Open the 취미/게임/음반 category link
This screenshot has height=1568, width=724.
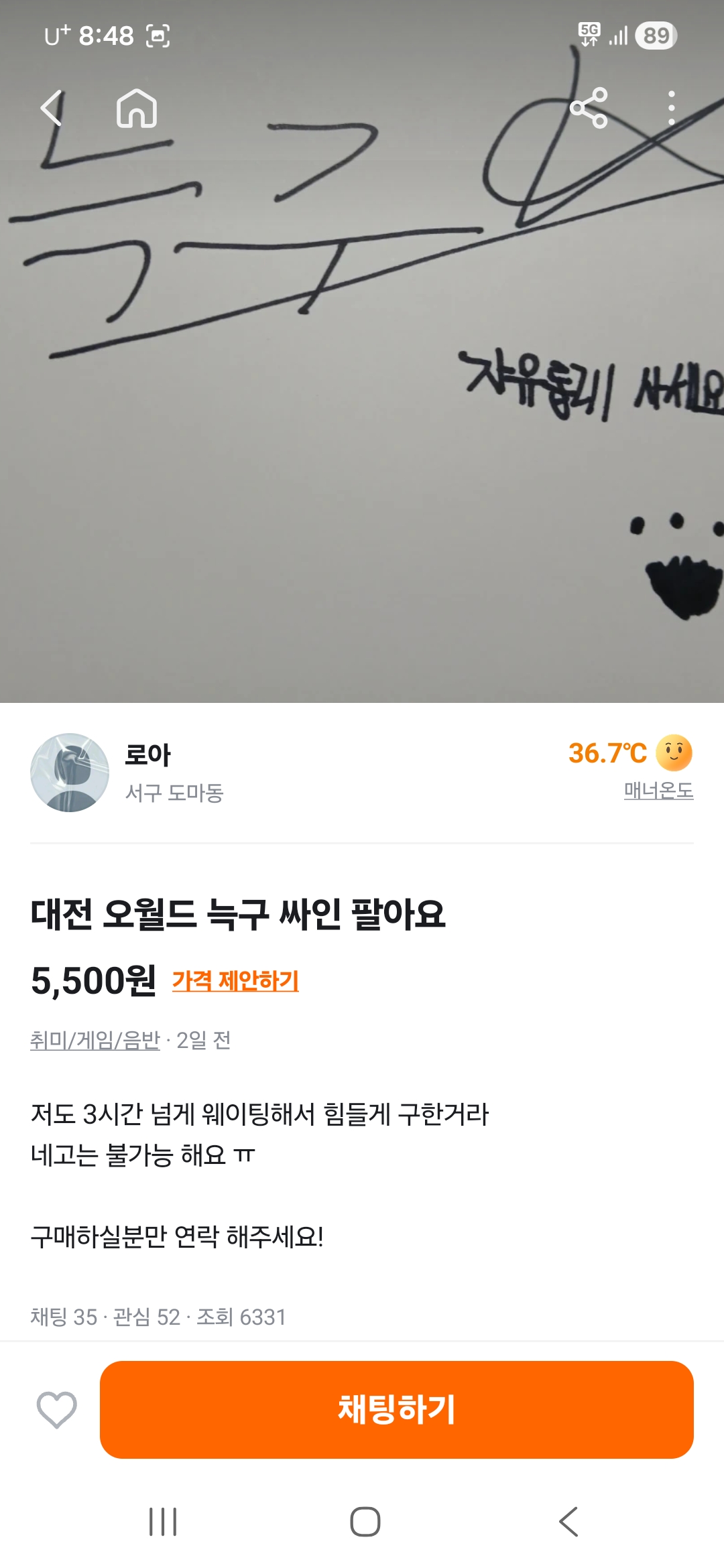[x=95, y=1040]
